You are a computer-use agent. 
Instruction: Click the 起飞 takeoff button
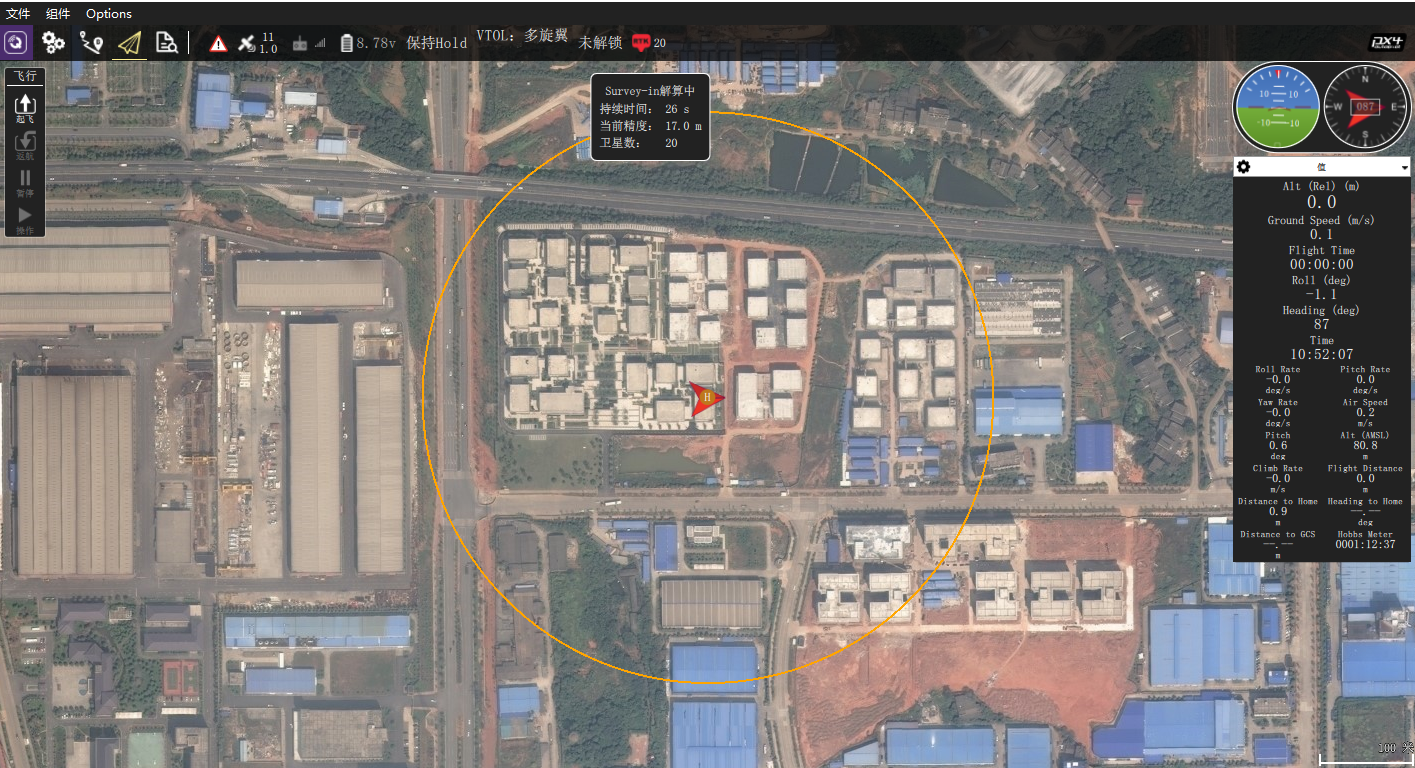(25, 106)
